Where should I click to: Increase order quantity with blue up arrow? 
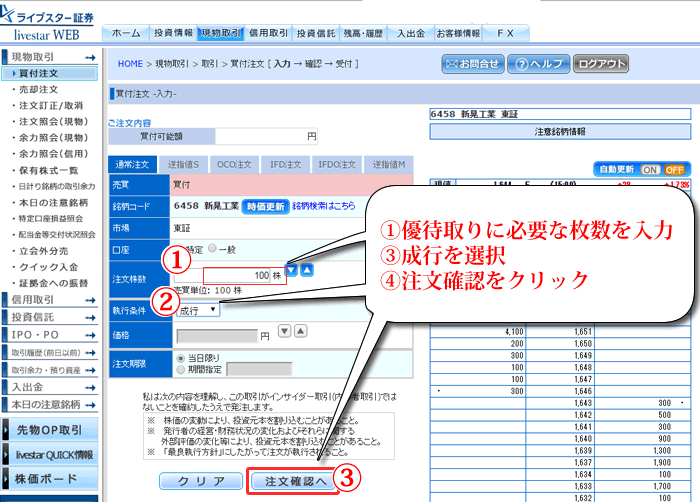pos(308,271)
